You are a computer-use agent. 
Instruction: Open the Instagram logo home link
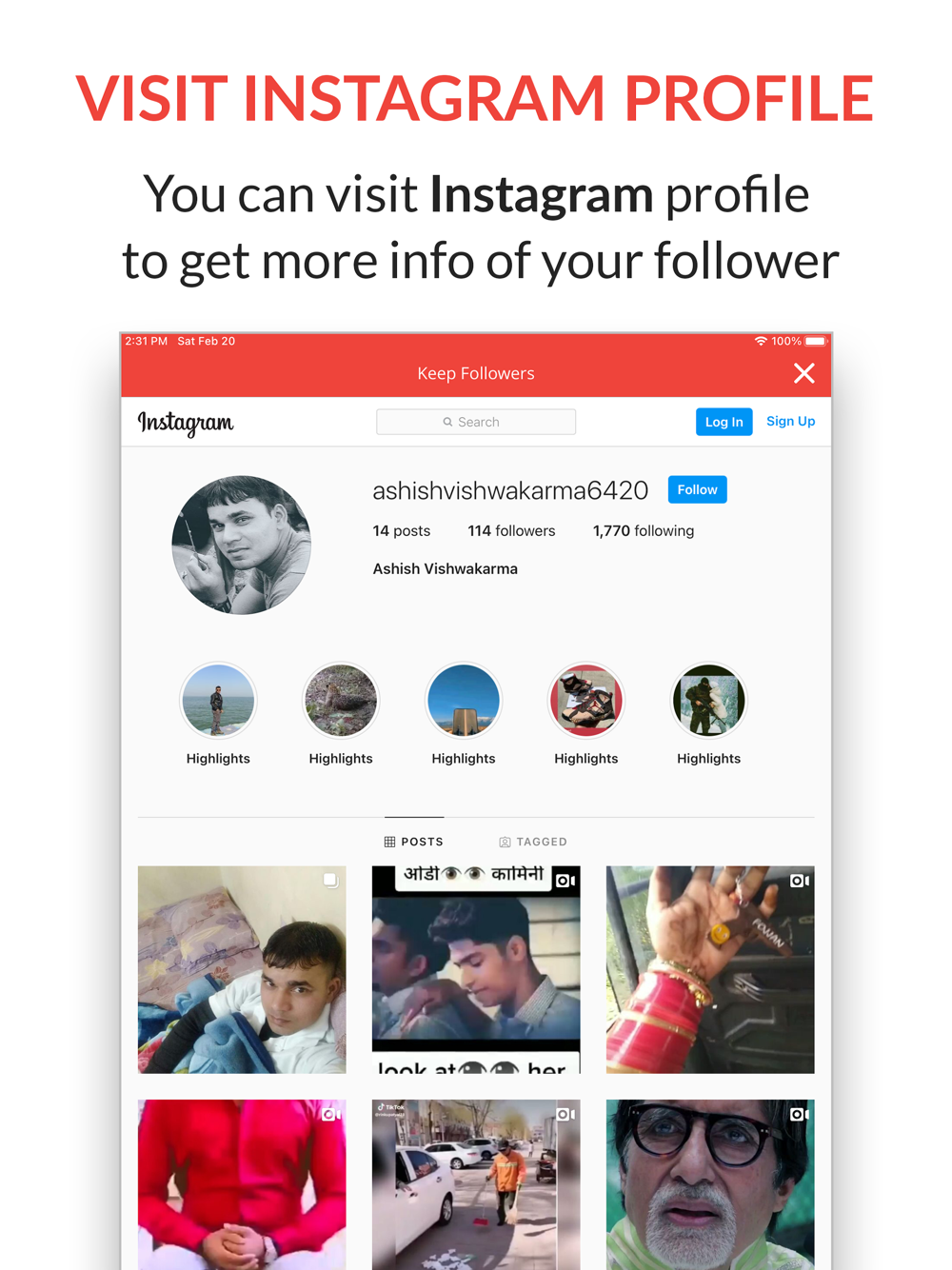pyautogui.click(x=186, y=423)
